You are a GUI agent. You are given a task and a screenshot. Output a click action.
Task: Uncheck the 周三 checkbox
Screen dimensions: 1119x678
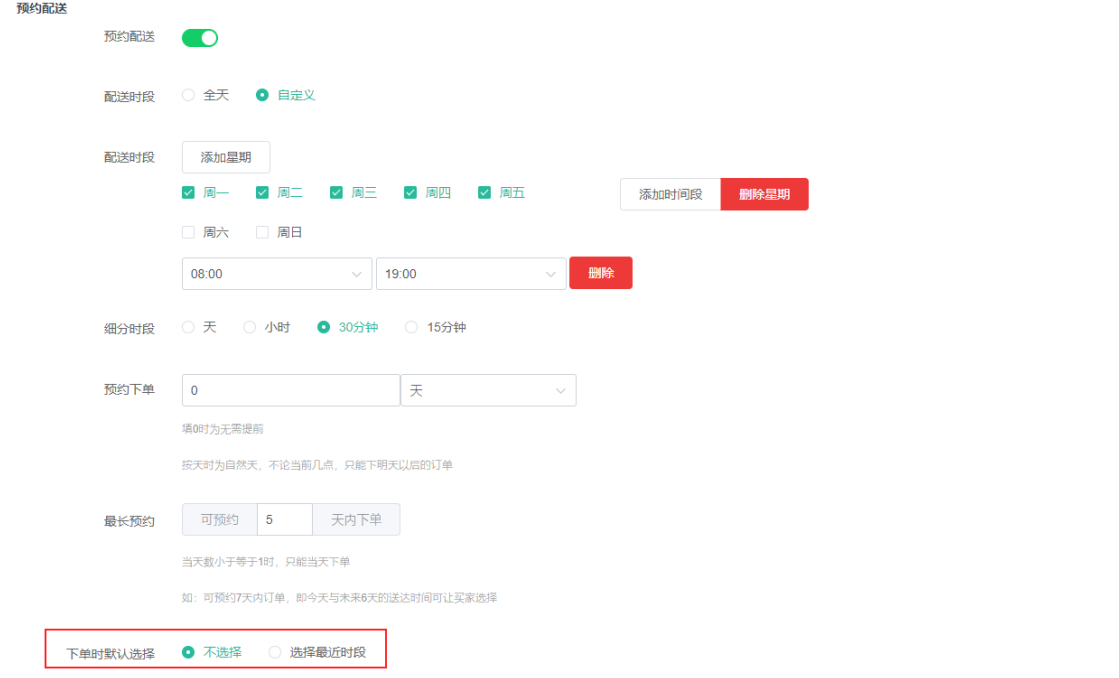click(336, 193)
